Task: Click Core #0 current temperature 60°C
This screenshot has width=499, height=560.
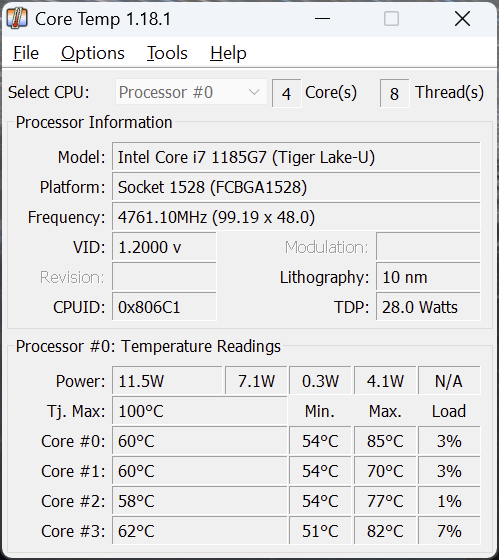Action: point(200,441)
